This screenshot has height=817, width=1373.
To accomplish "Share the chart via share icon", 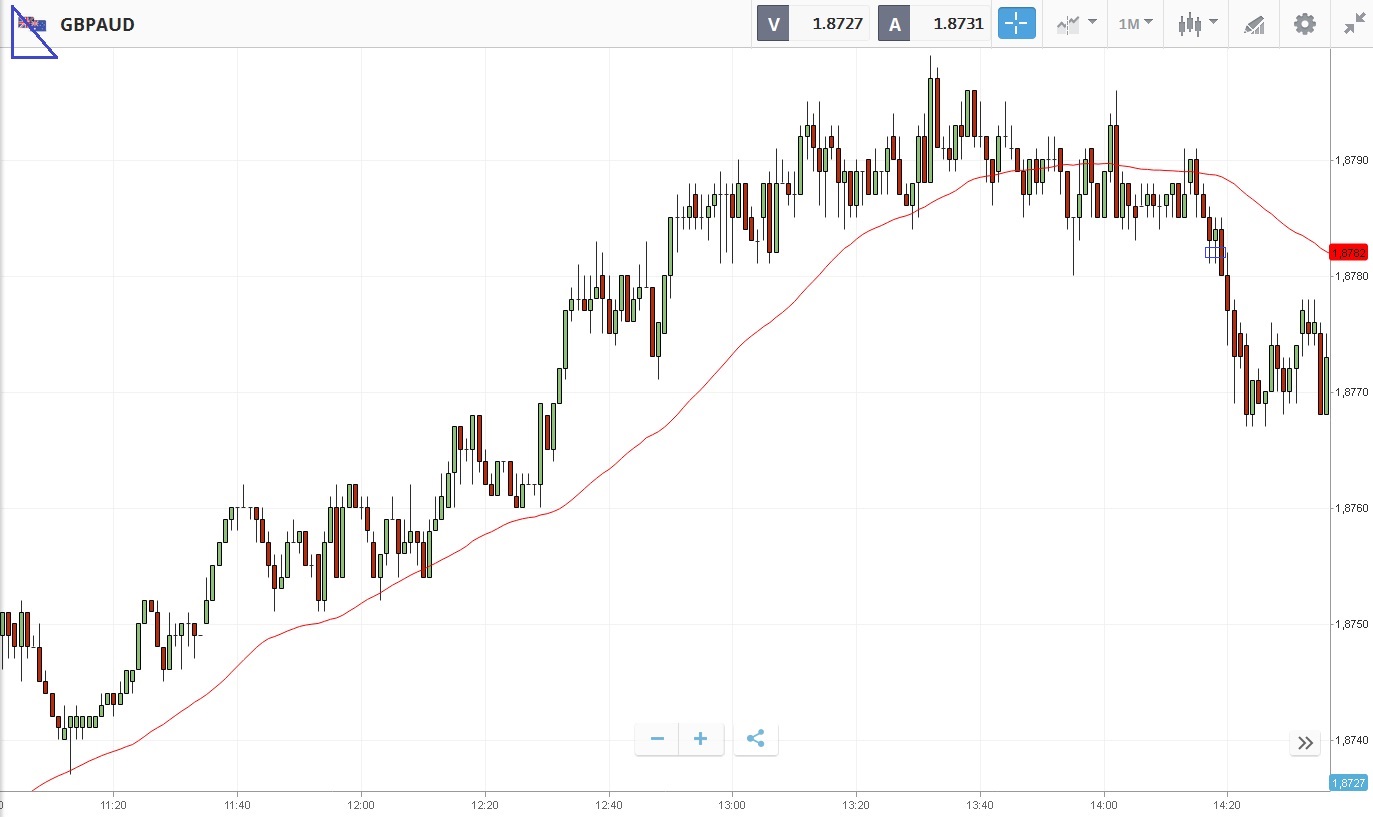I will [x=756, y=739].
